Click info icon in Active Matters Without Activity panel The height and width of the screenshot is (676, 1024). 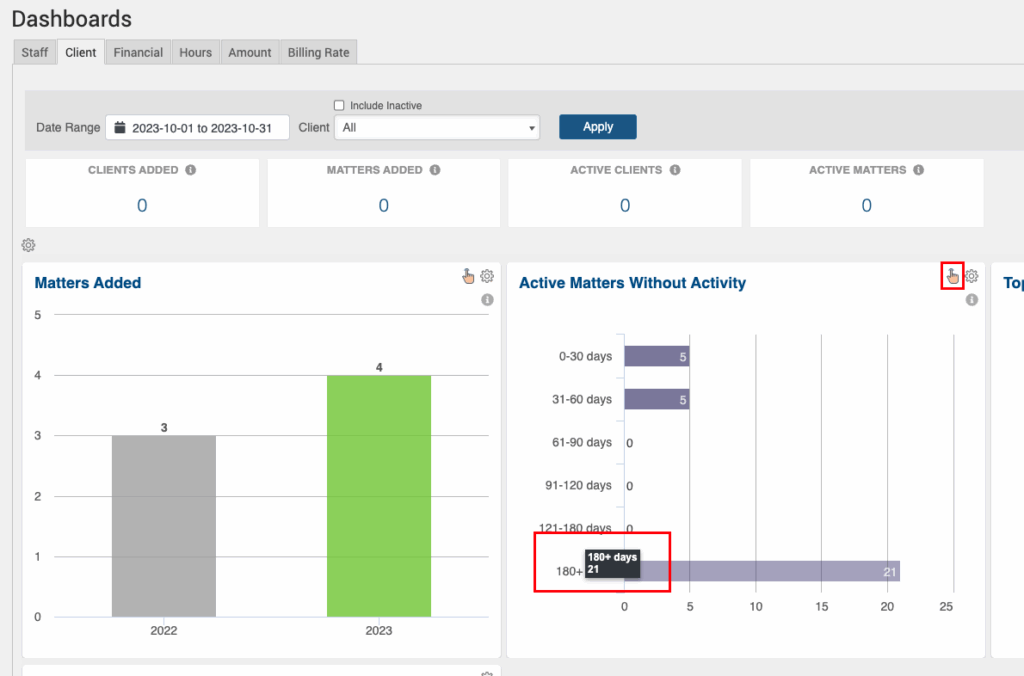971,300
